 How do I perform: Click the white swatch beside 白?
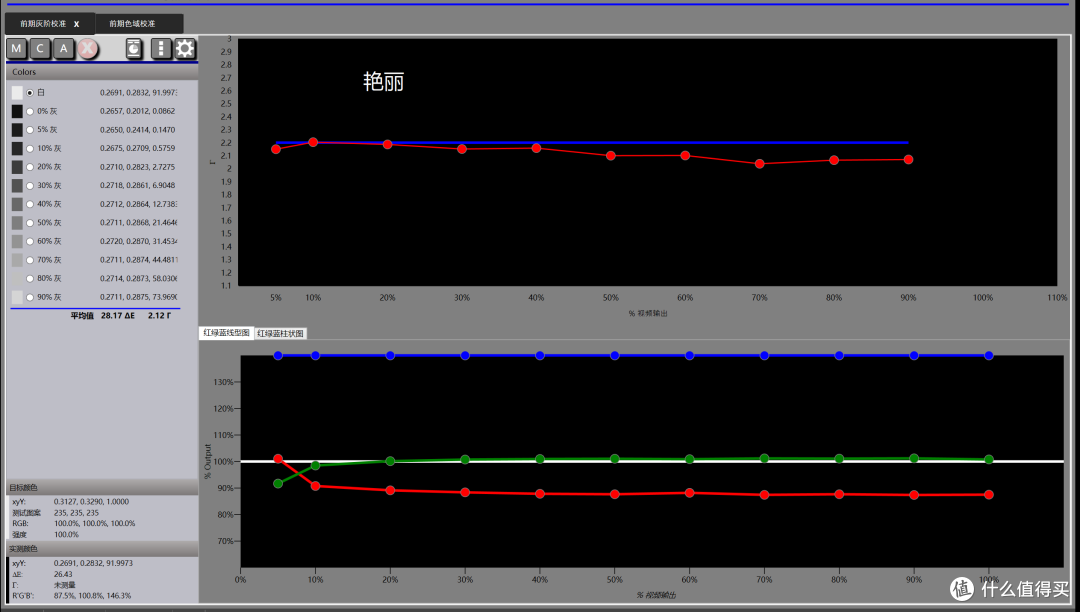tap(17, 92)
